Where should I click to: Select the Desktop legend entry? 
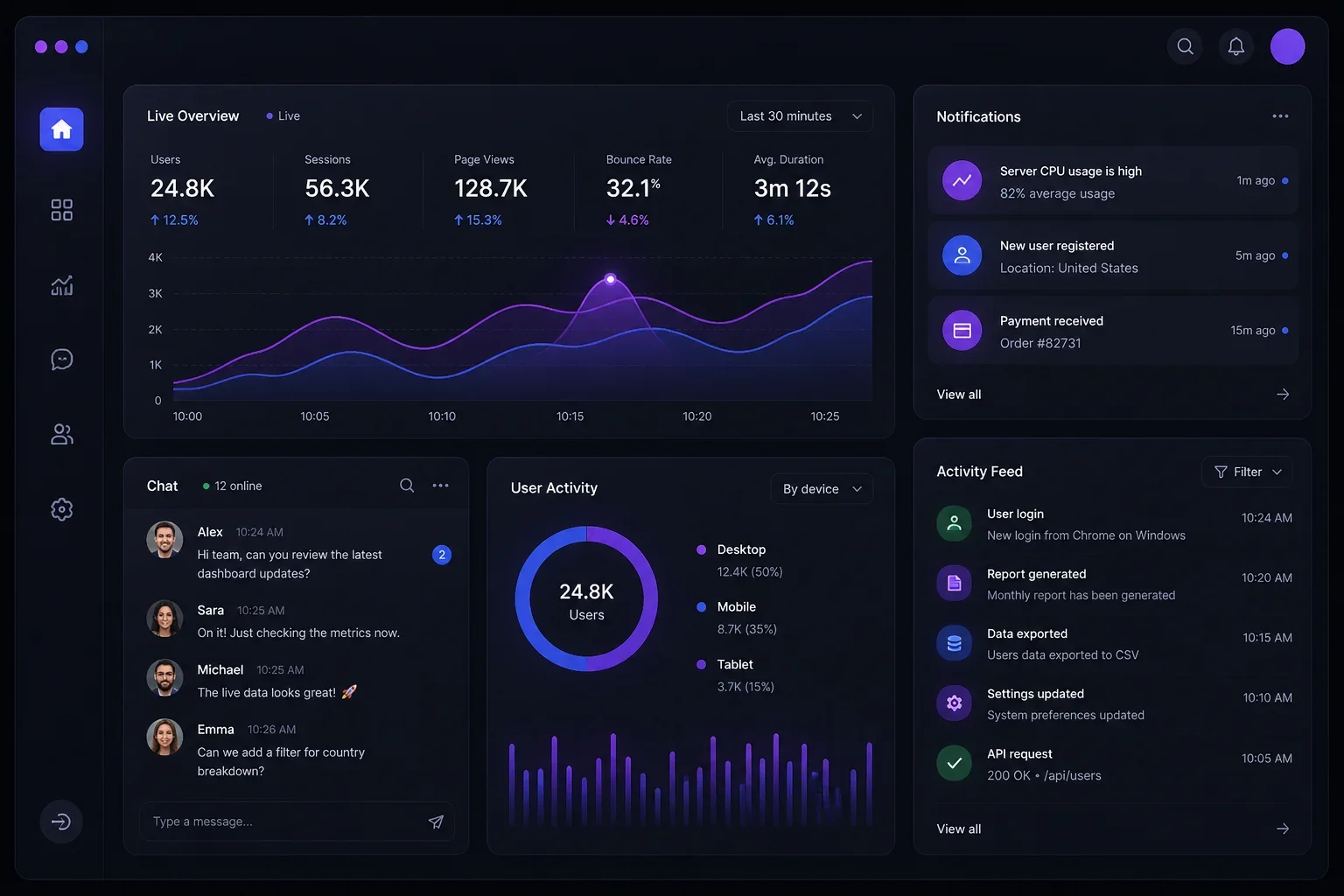tap(740, 560)
